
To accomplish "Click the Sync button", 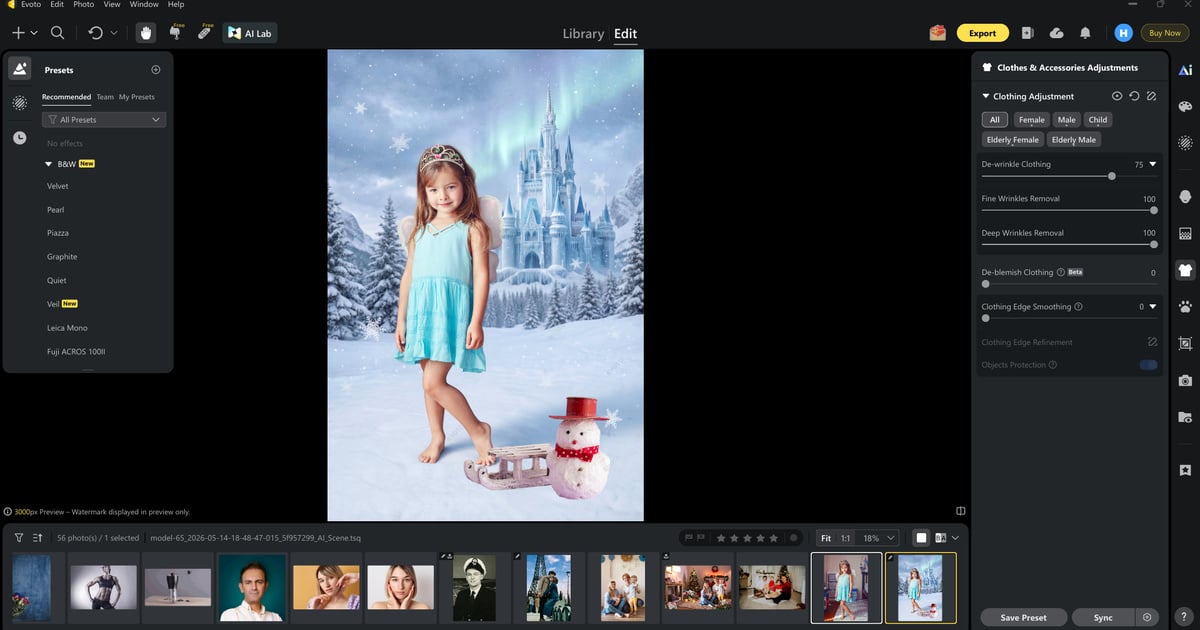I will click(x=1103, y=617).
